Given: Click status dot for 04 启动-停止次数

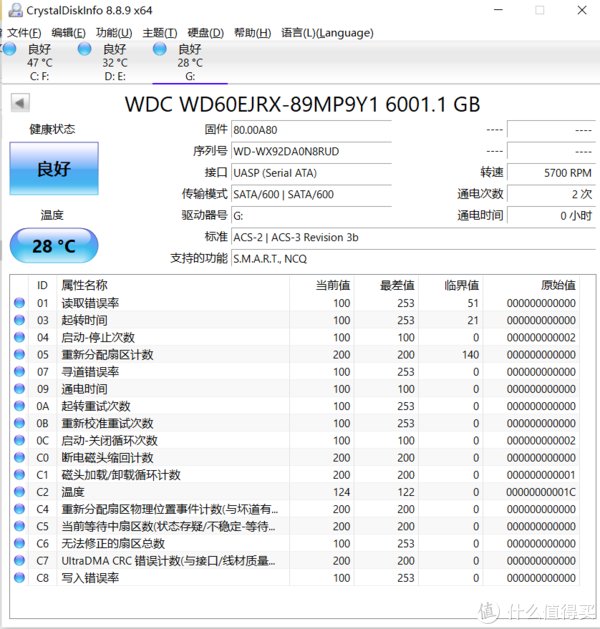Looking at the screenshot, I should click(x=19, y=337).
